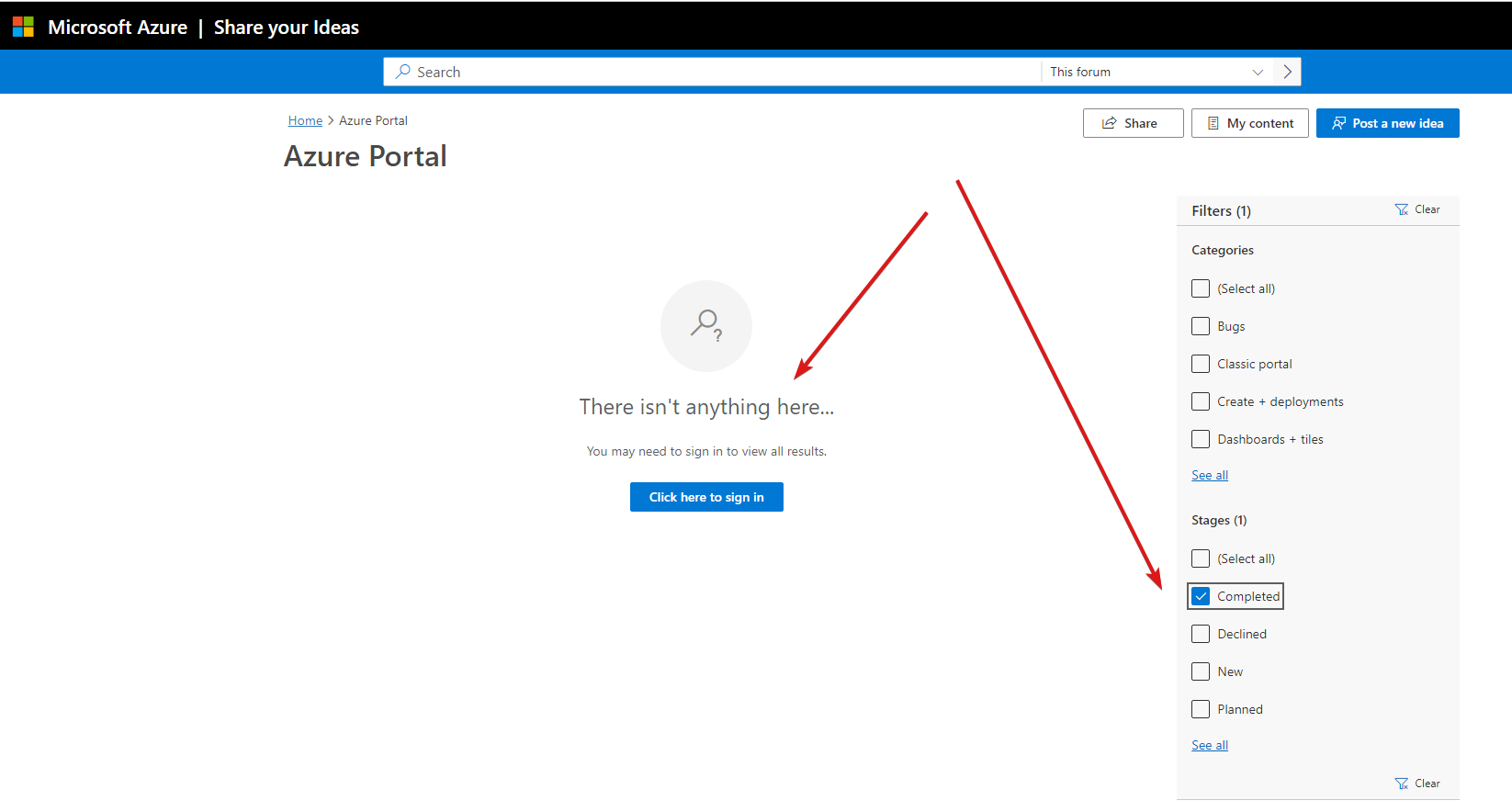Uncheck the Completed stage filter

coord(1201,596)
